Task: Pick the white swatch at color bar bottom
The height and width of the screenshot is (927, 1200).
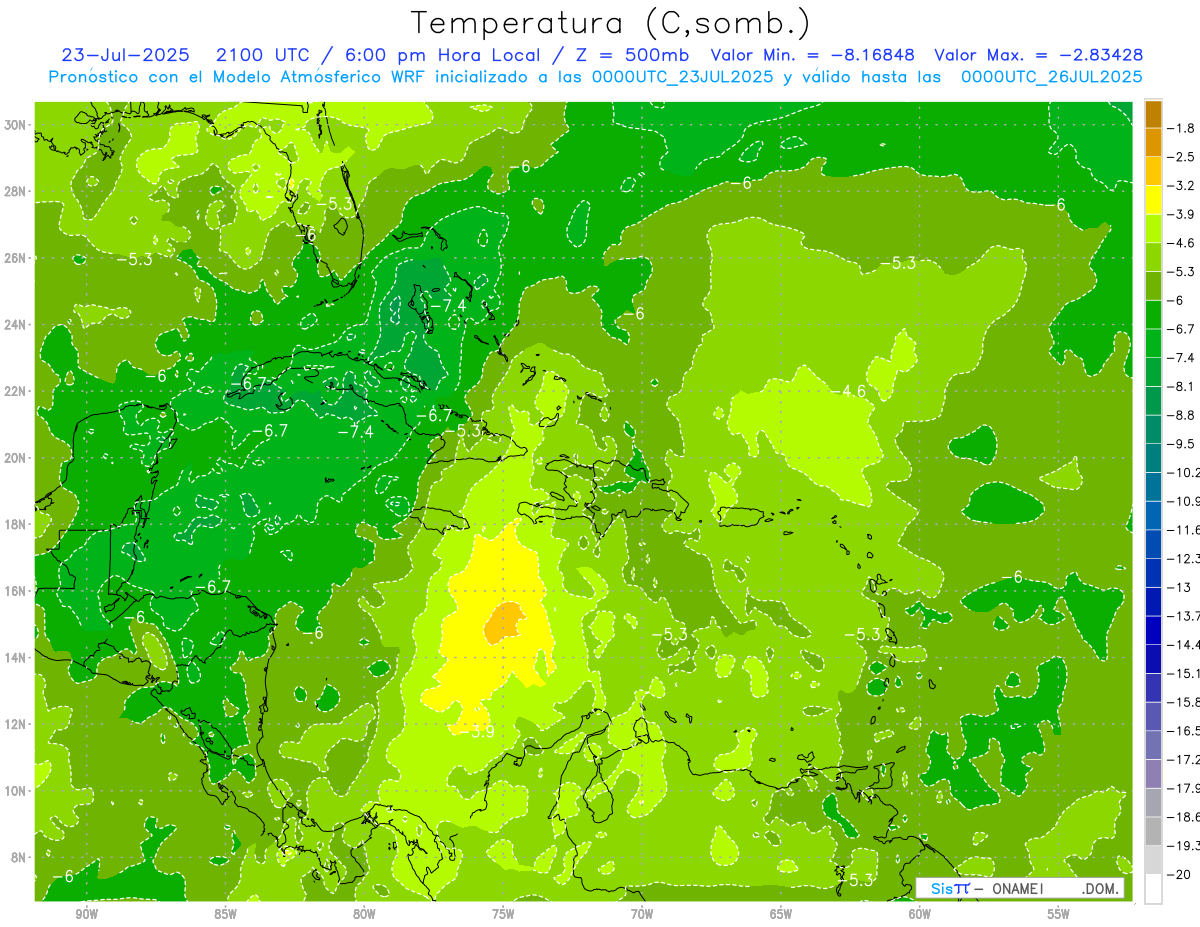Action: pos(1153,888)
